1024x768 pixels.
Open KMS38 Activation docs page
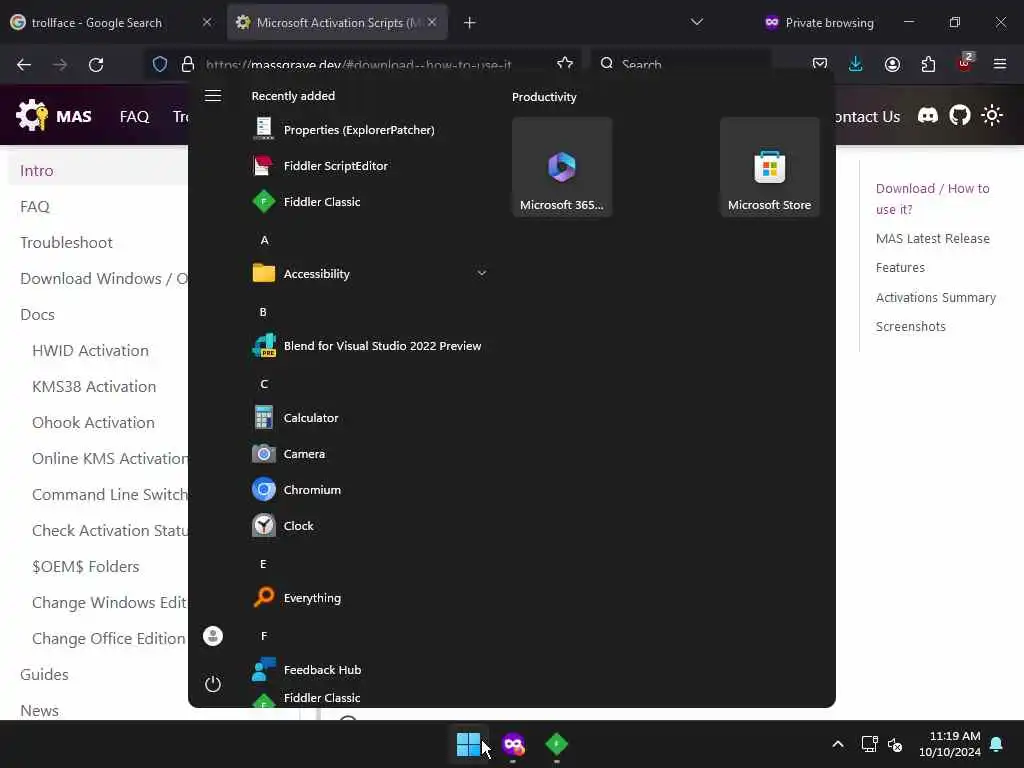tap(94, 386)
